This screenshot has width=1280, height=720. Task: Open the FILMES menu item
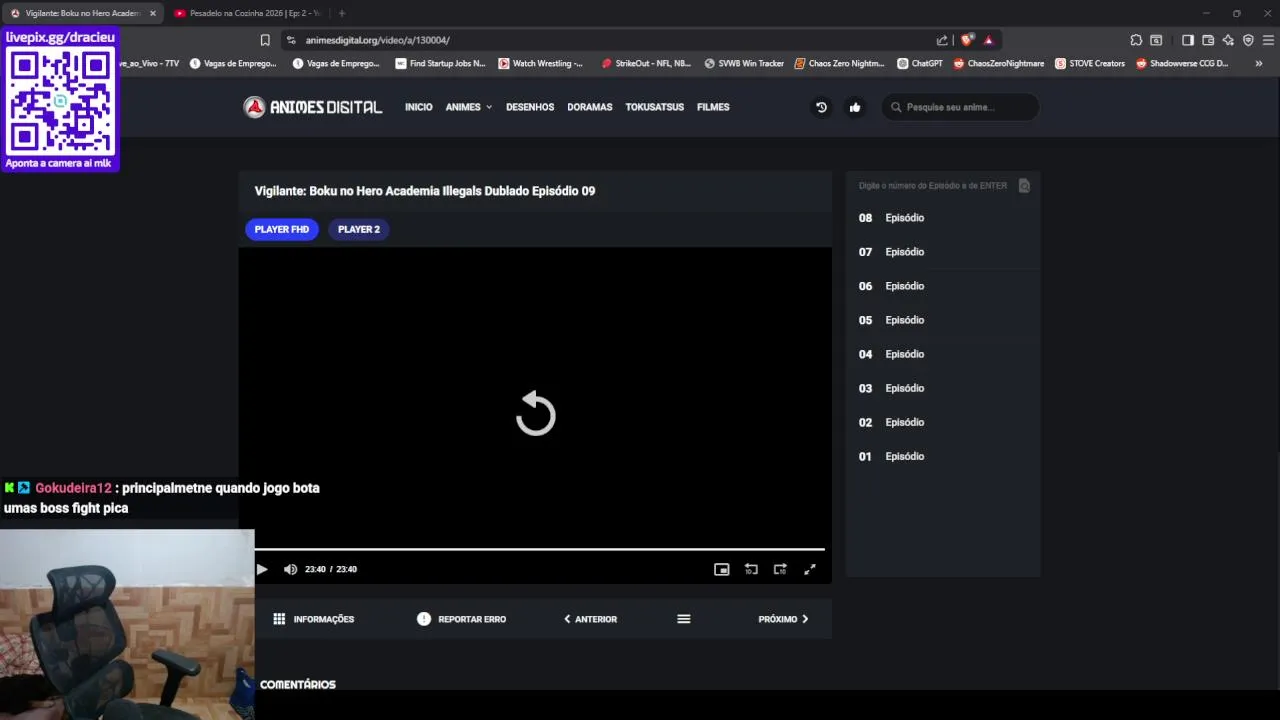click(713, 107)
